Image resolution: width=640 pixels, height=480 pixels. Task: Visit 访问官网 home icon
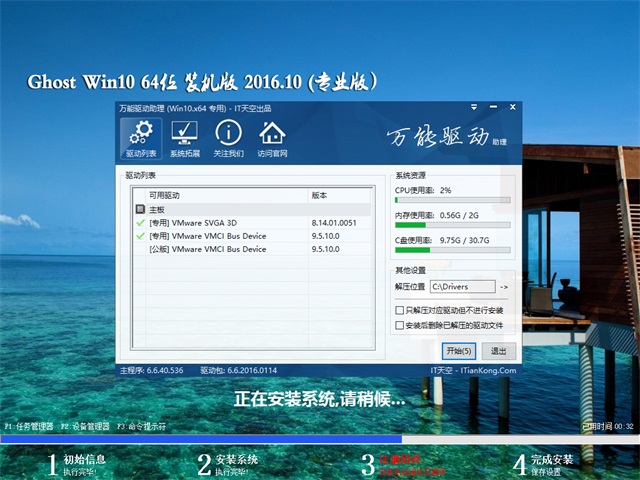[272, 139]
